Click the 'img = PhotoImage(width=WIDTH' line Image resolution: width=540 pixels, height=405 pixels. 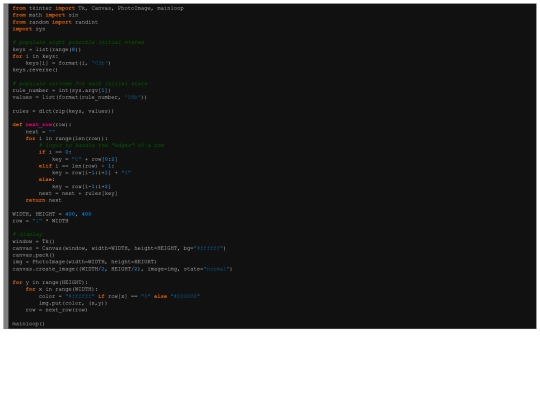tap(84, 262)
